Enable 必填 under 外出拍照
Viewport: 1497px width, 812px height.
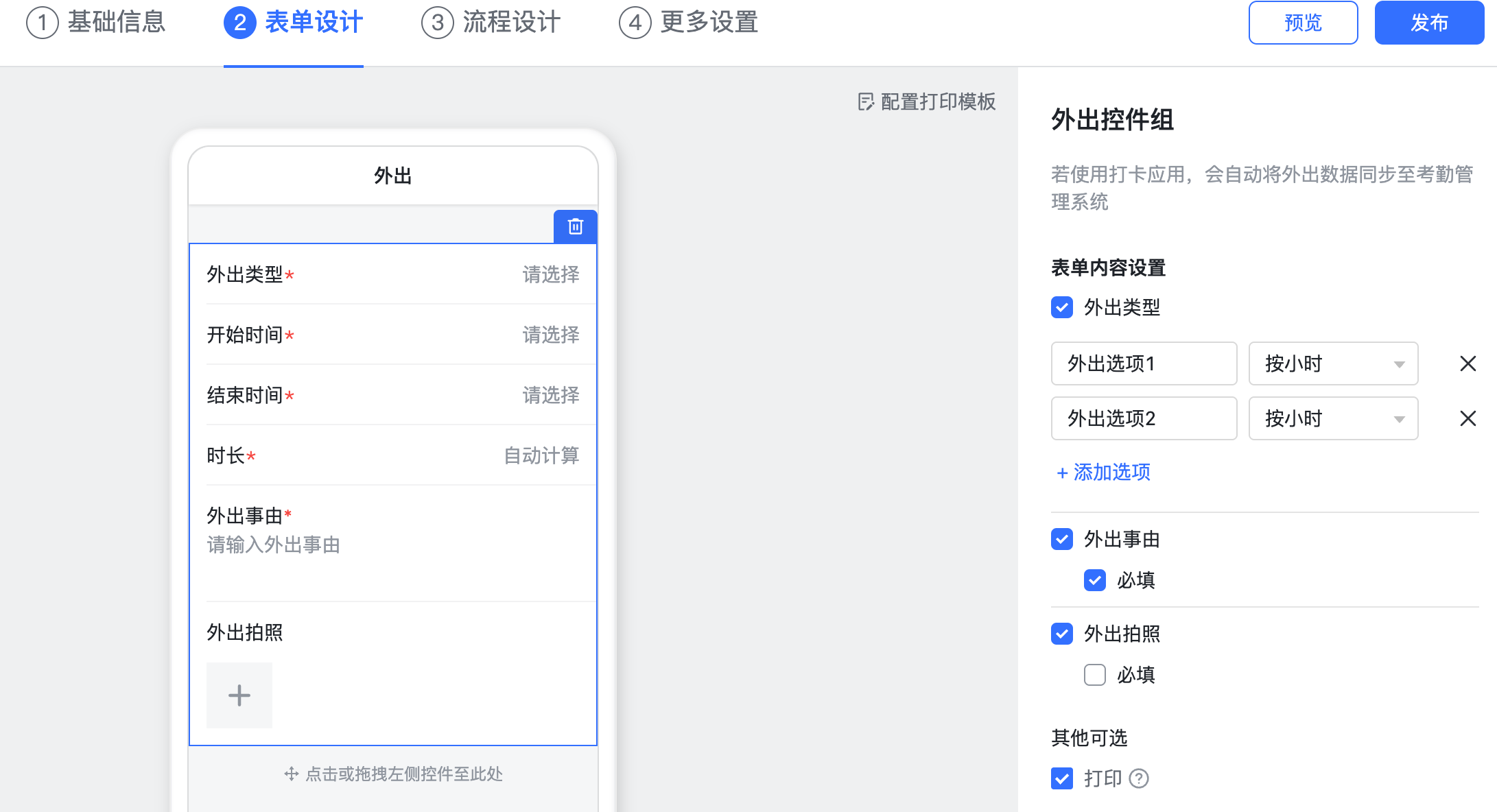click(1095, 675)
